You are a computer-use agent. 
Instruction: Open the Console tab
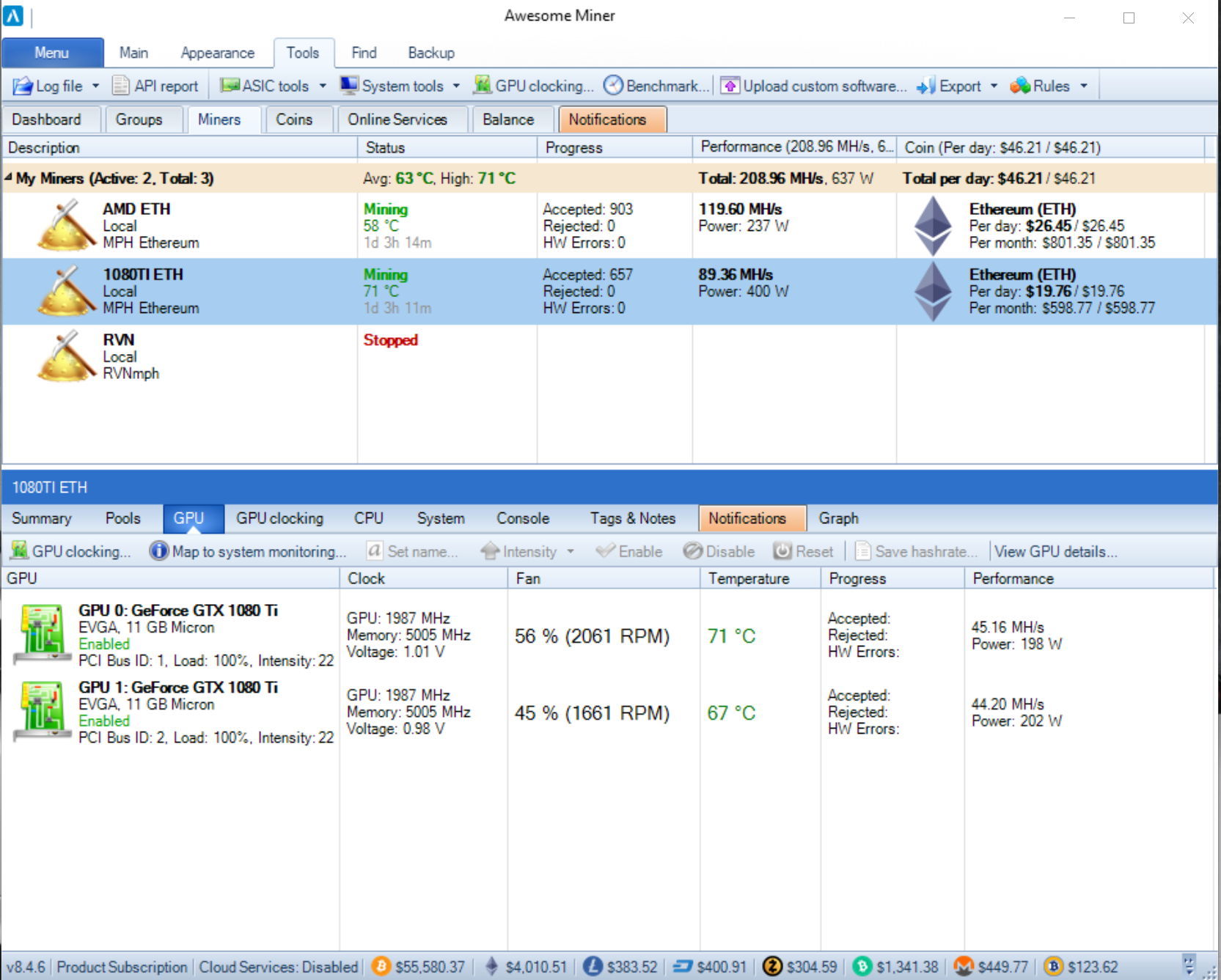523,518
